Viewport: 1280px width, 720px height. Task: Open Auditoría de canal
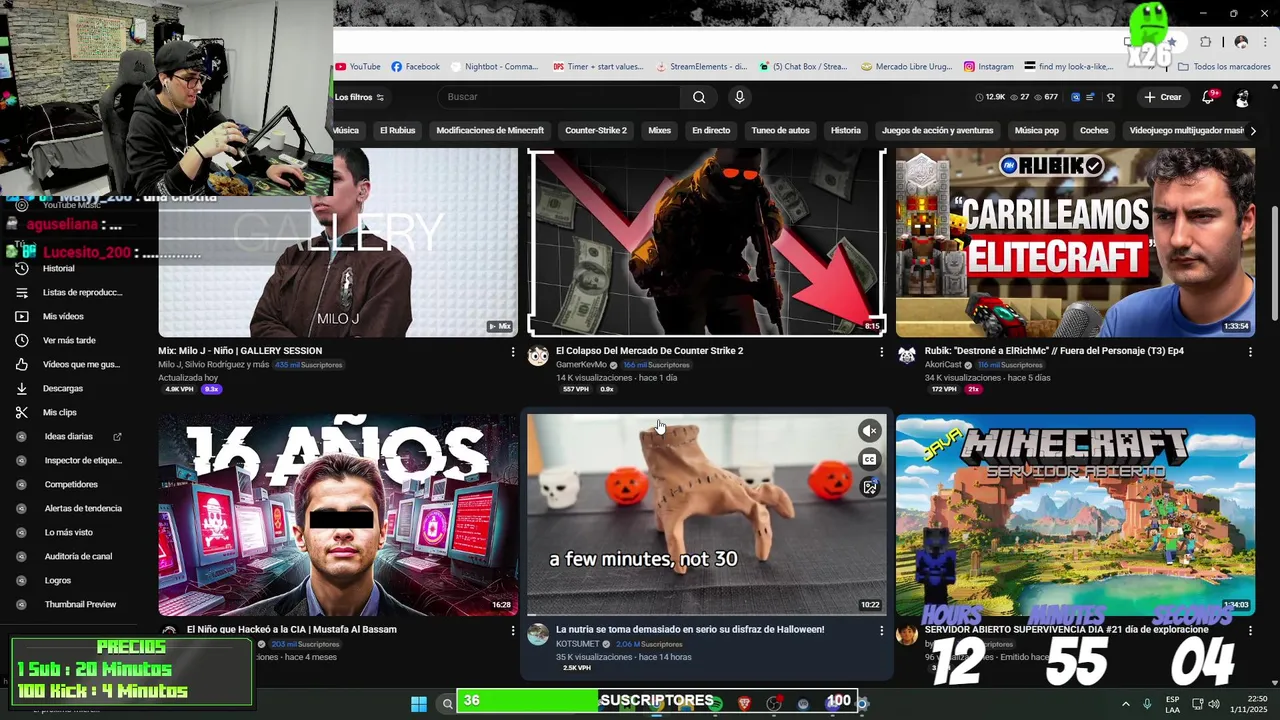coord(78,556)
